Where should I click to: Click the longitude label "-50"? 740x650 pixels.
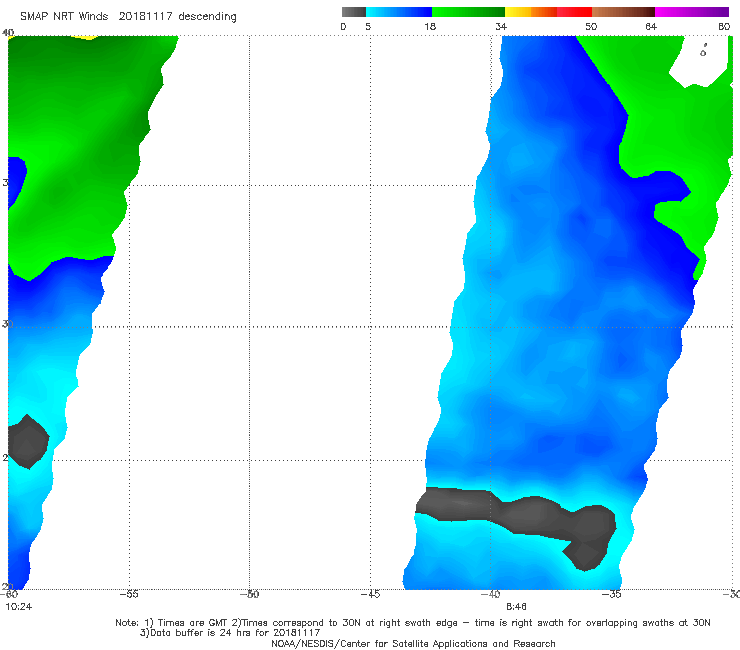click(249, 594)
